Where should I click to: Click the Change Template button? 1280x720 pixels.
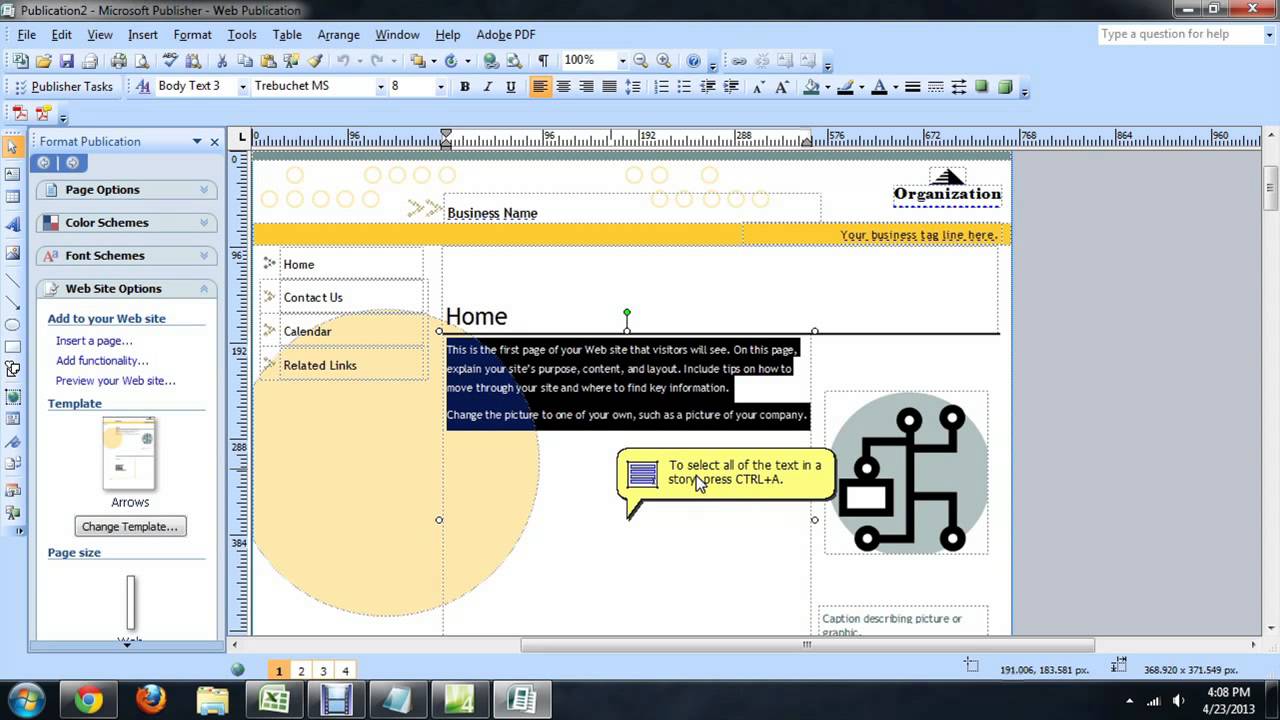[130, 527]
